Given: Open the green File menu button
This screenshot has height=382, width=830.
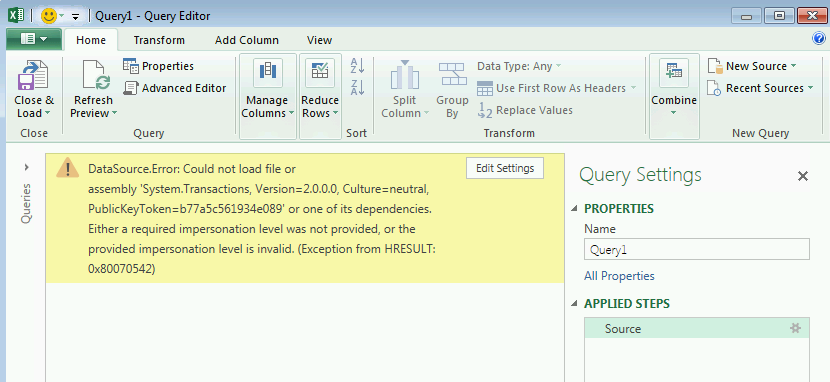Looking at the screenshot, I should click(34, 39).
